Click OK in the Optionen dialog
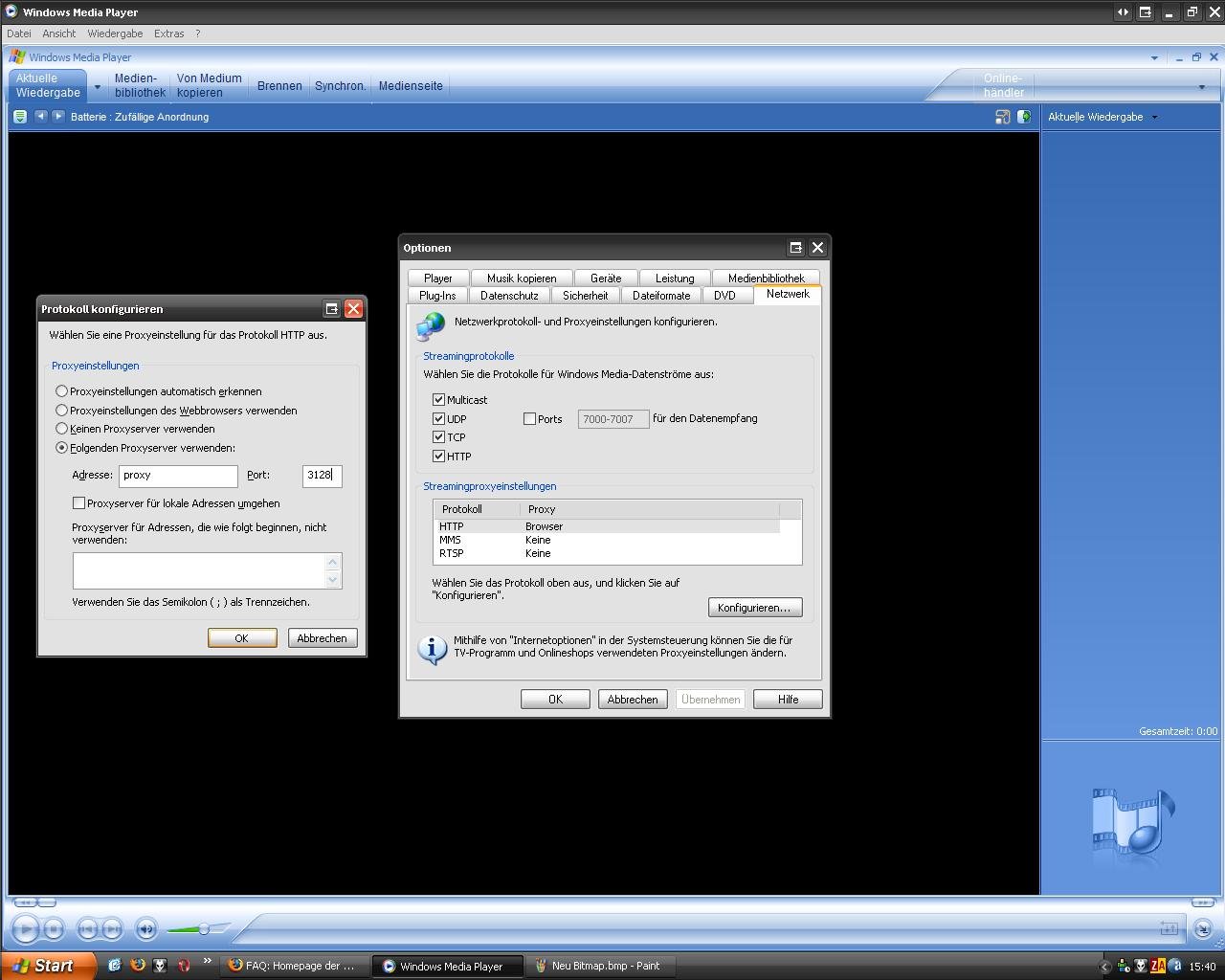 tap(555, 700)
